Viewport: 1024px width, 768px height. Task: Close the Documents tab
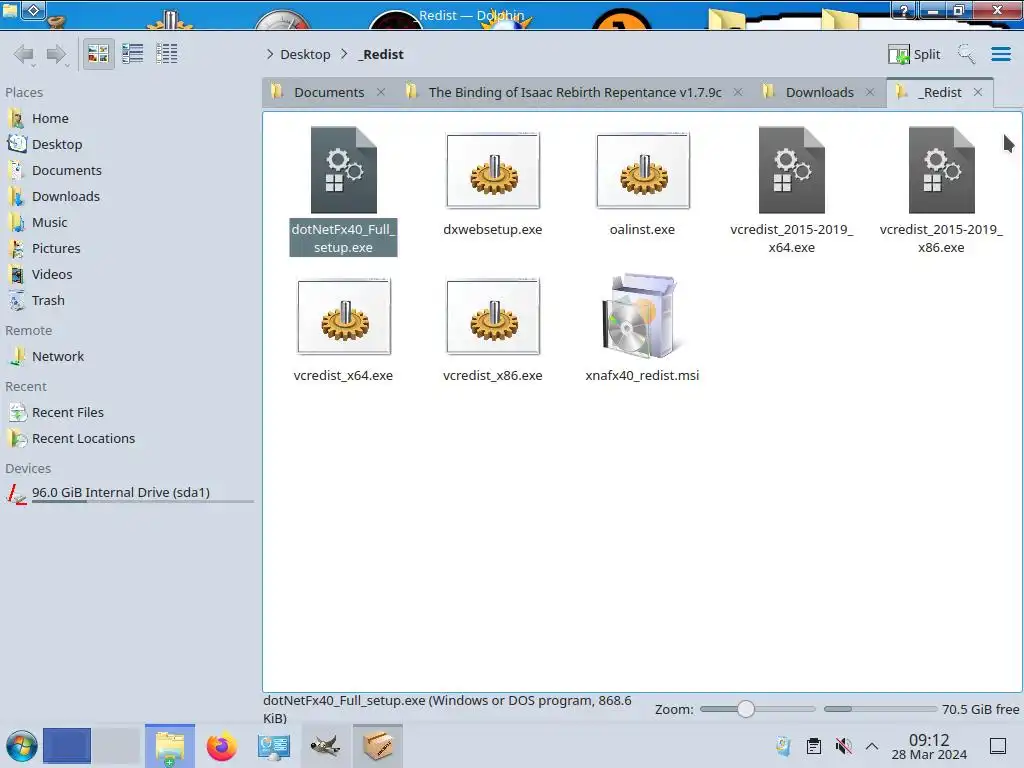[381, 92]
